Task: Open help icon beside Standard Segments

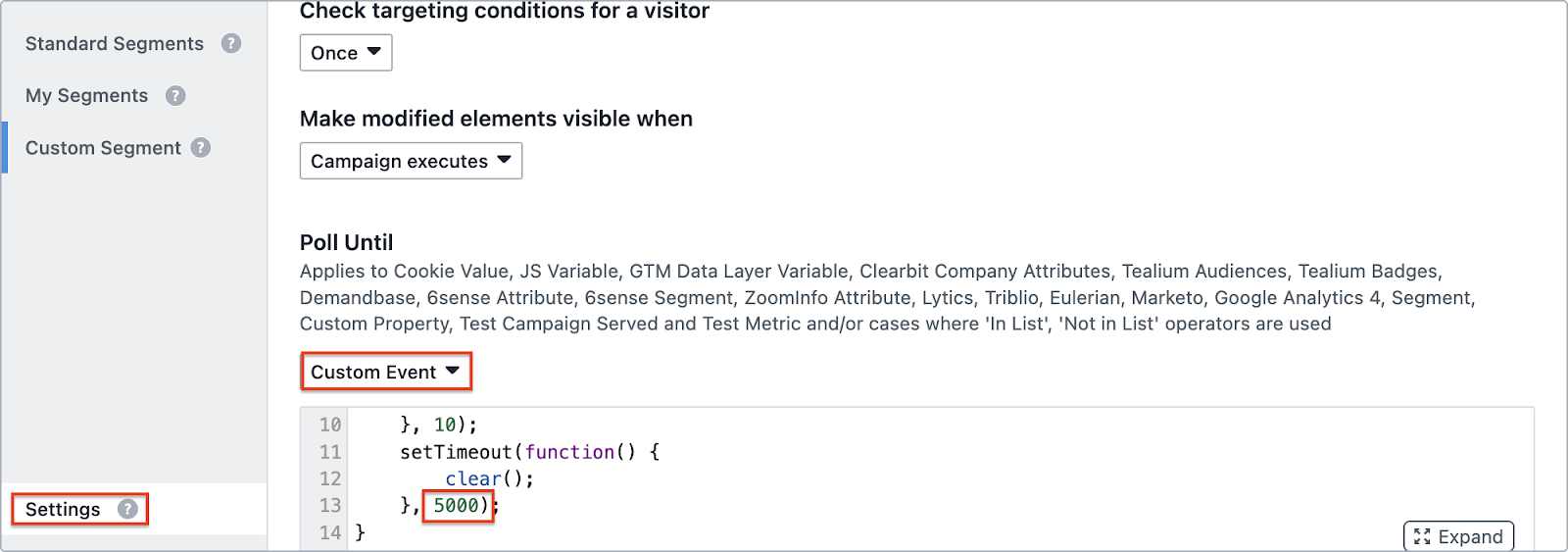Action: click(x=231, y=43)
